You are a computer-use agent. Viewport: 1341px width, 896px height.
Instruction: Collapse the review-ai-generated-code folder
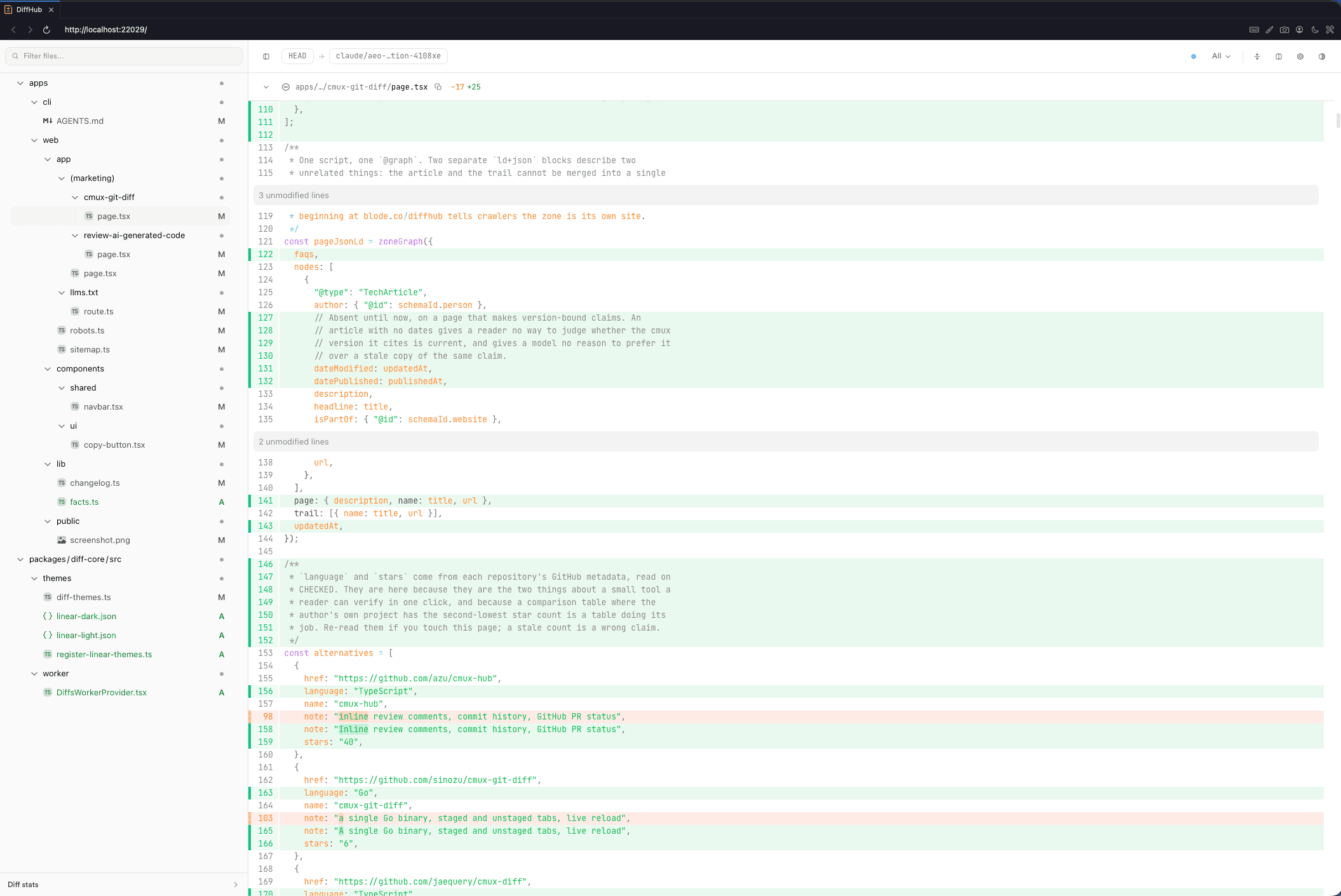tap(75, 235)
